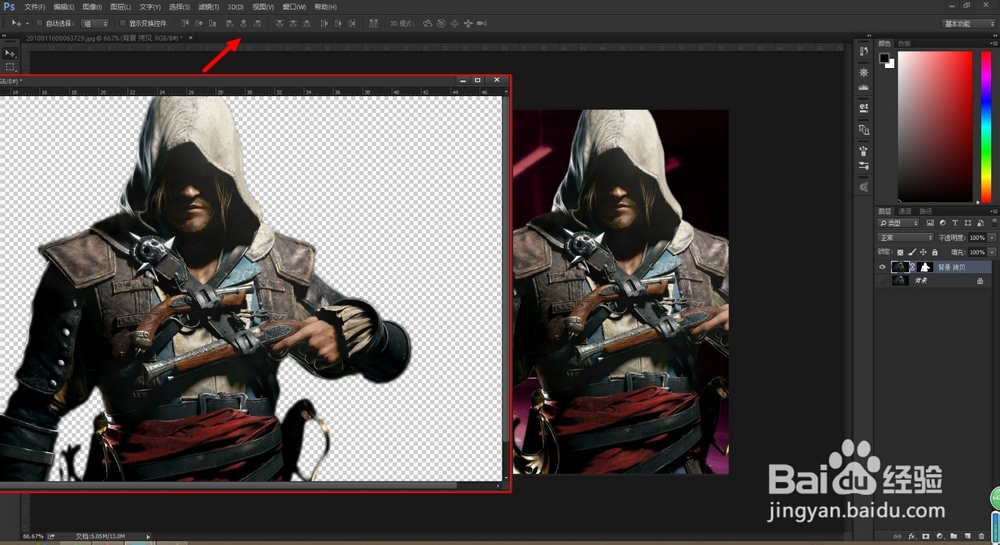Image resolution: width=1000 pixels, height=545 pixels.
Task: Switch to 色板 swatches tab
Action: (x=904, y=43)
